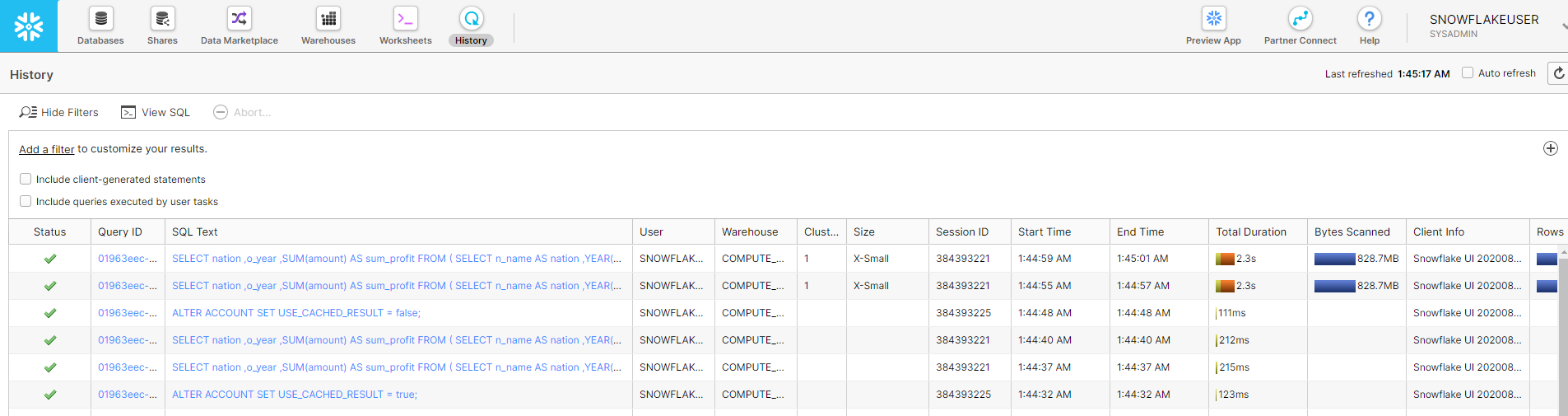Open Partner Connect

1300,26
